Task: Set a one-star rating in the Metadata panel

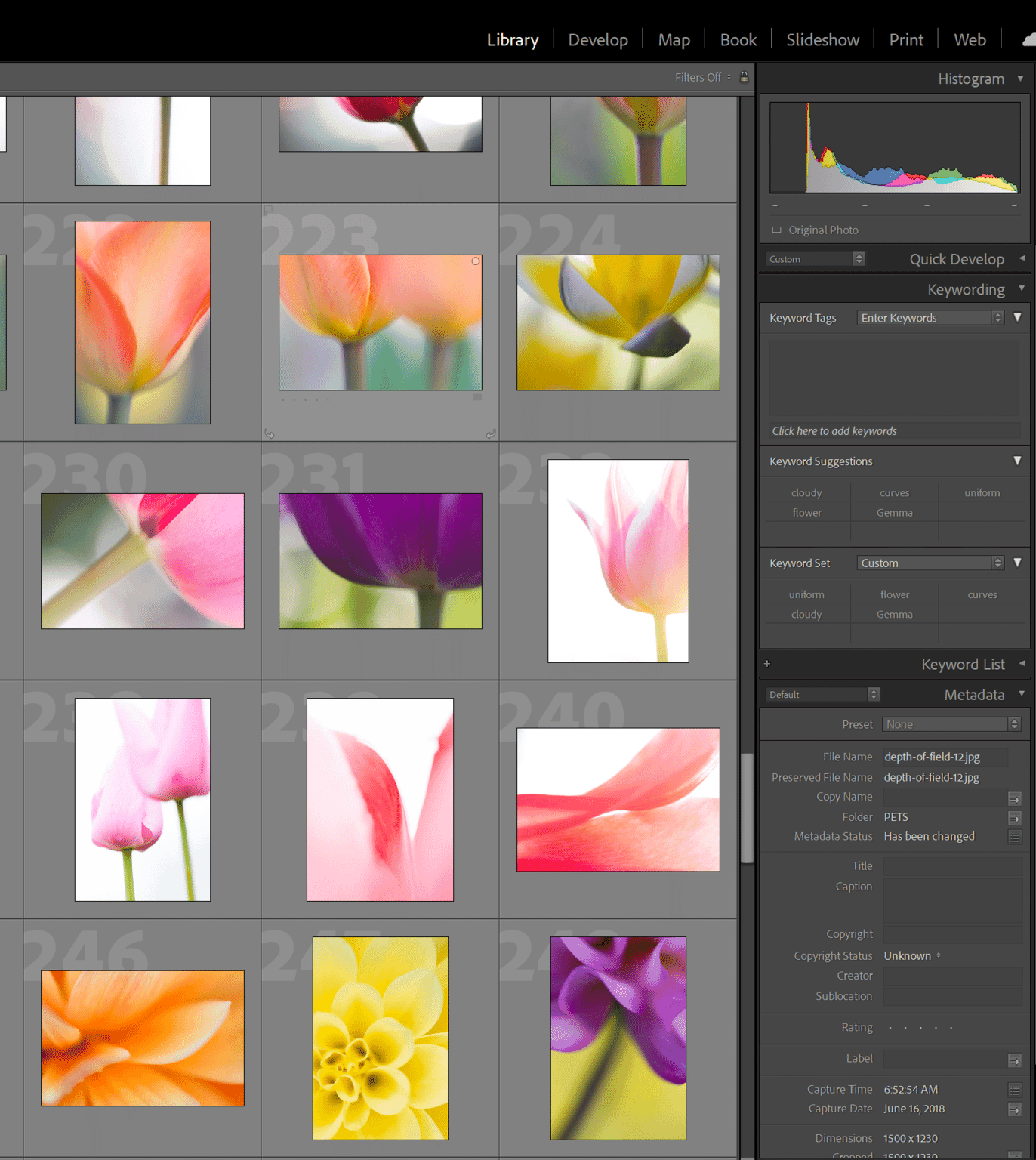Action: point(890,1028)
